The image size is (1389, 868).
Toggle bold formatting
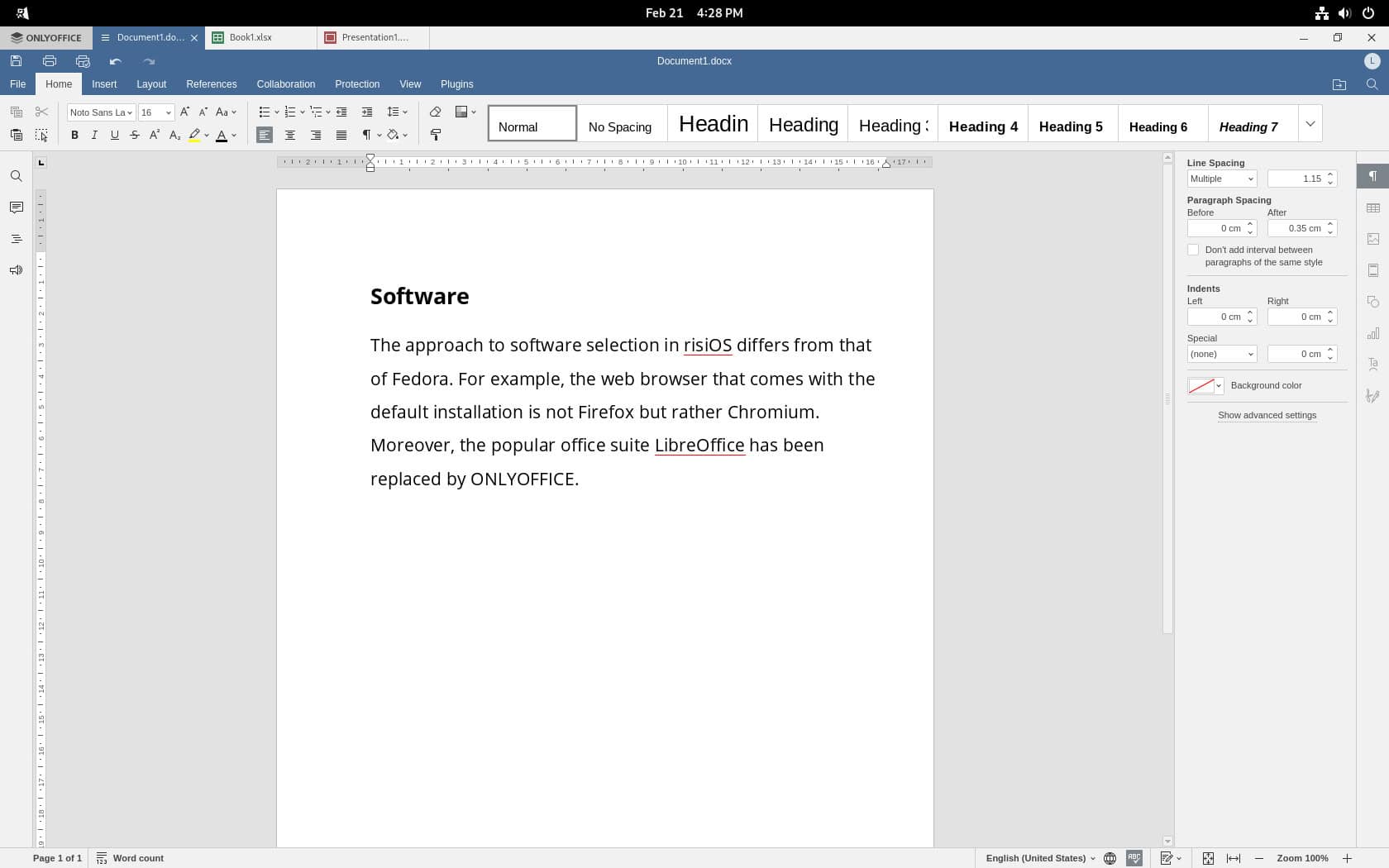pos(74,136)
